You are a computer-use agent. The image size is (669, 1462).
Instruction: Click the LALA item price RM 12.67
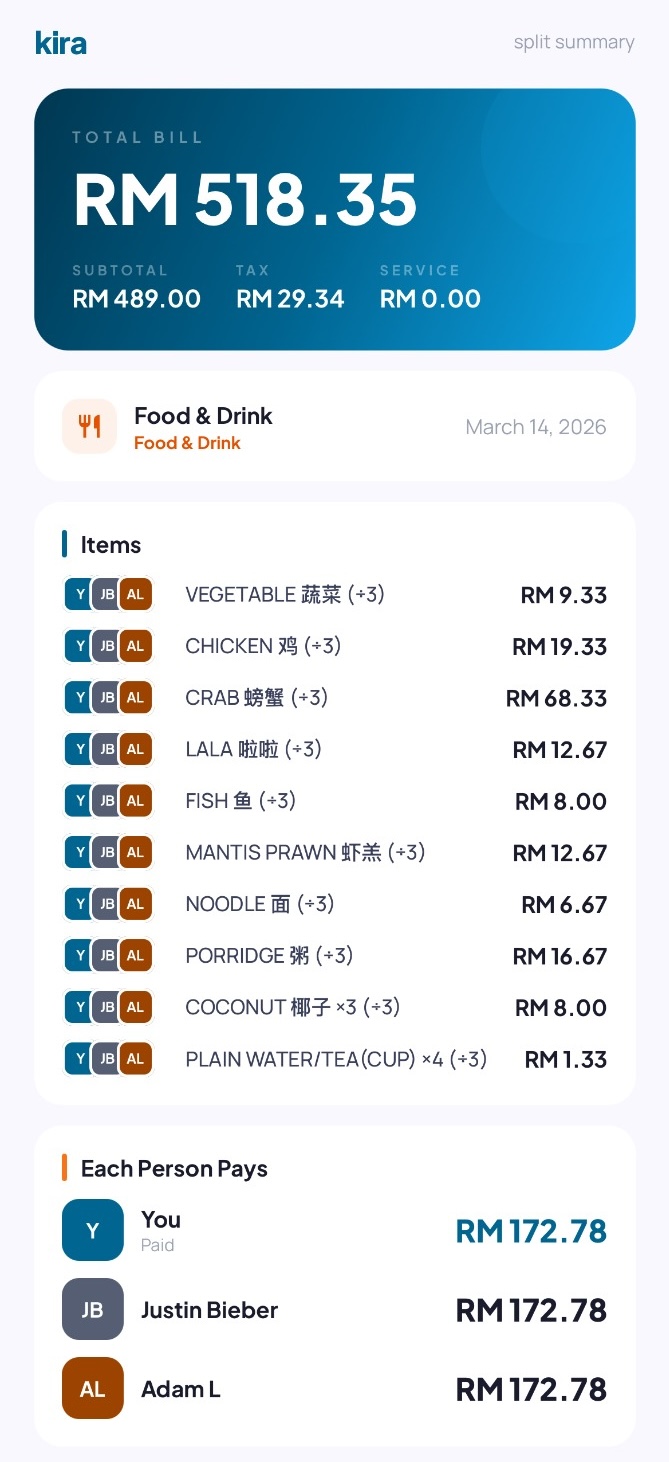(559, 750)
